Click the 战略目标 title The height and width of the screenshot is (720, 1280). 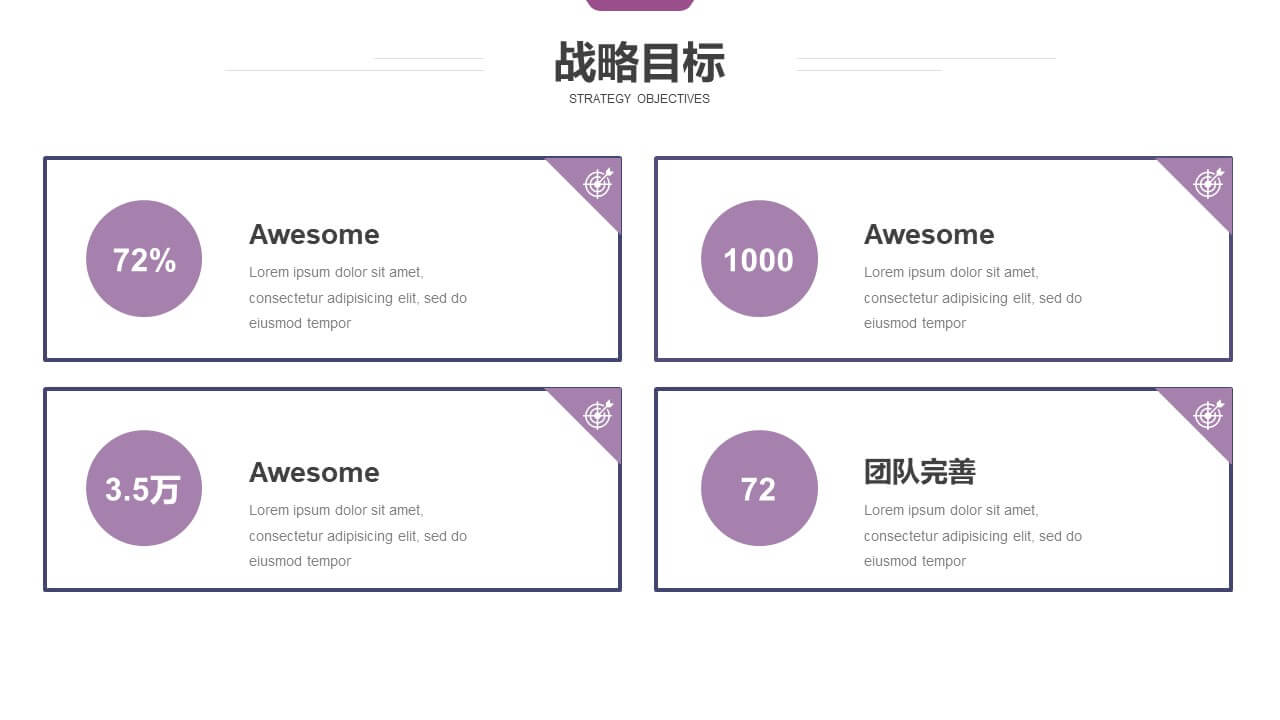click(640, 63)
